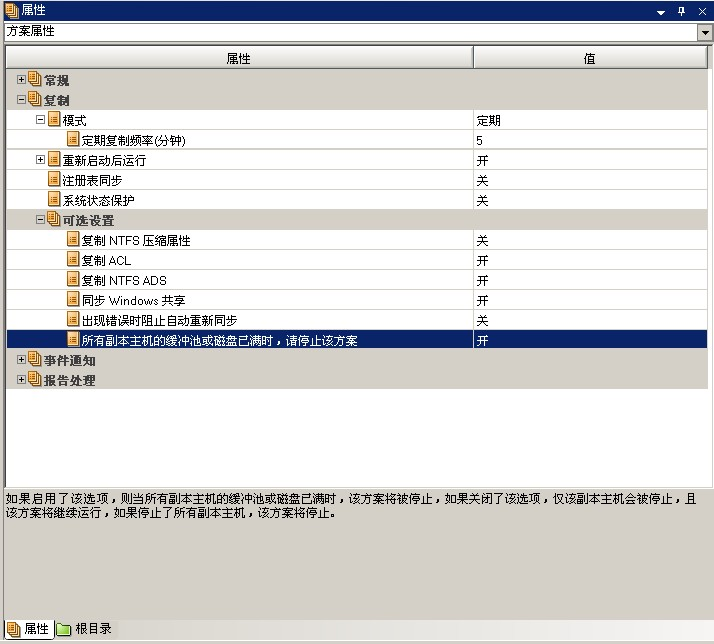Select the frequency value 5
Image resolution: width=714 pixels, height=644 pixels.
(x=479, y=141)
